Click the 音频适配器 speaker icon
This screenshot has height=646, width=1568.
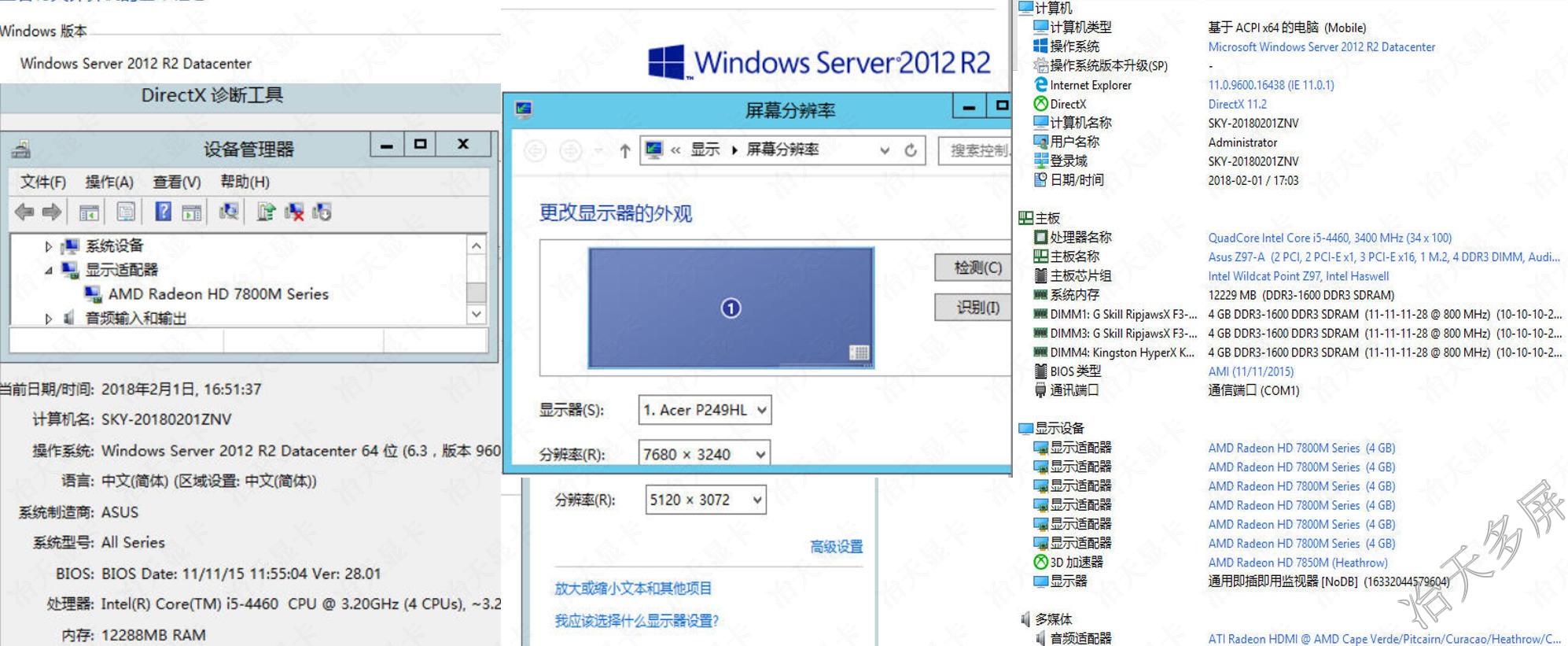(x=1041, y=638)
